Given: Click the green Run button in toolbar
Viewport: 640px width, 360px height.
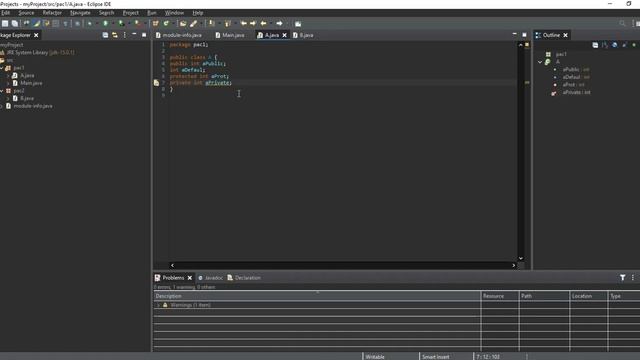Looking at the screenshot, I should pos(105,24).
